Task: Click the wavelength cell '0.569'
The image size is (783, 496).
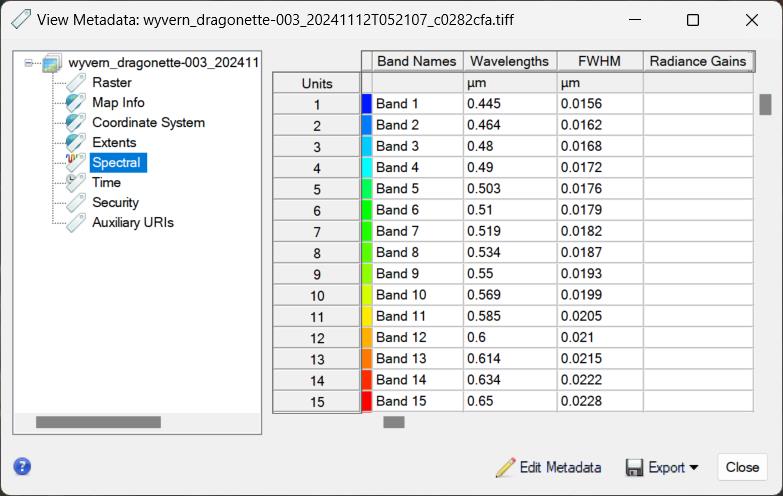Action: tap(510, 295)
